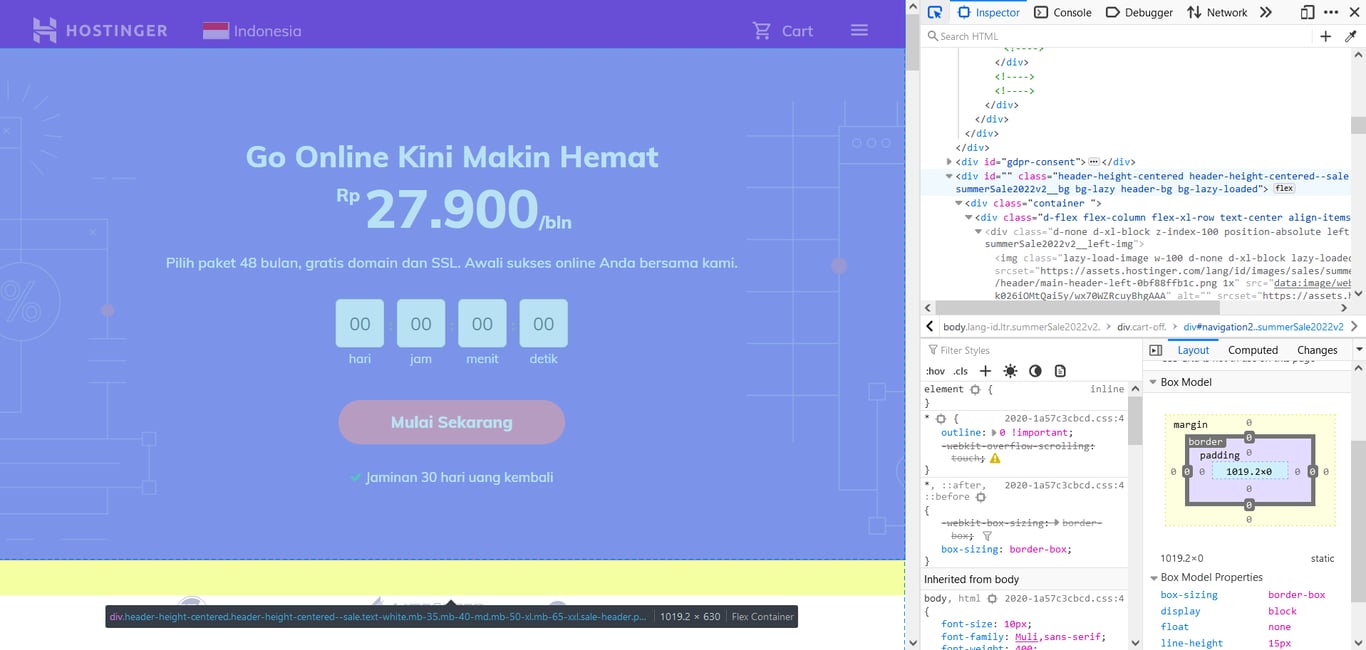The image size is (1366, 650).
Task: Click the eyedropper color grabber icon
Action: tap(1350, 36)
